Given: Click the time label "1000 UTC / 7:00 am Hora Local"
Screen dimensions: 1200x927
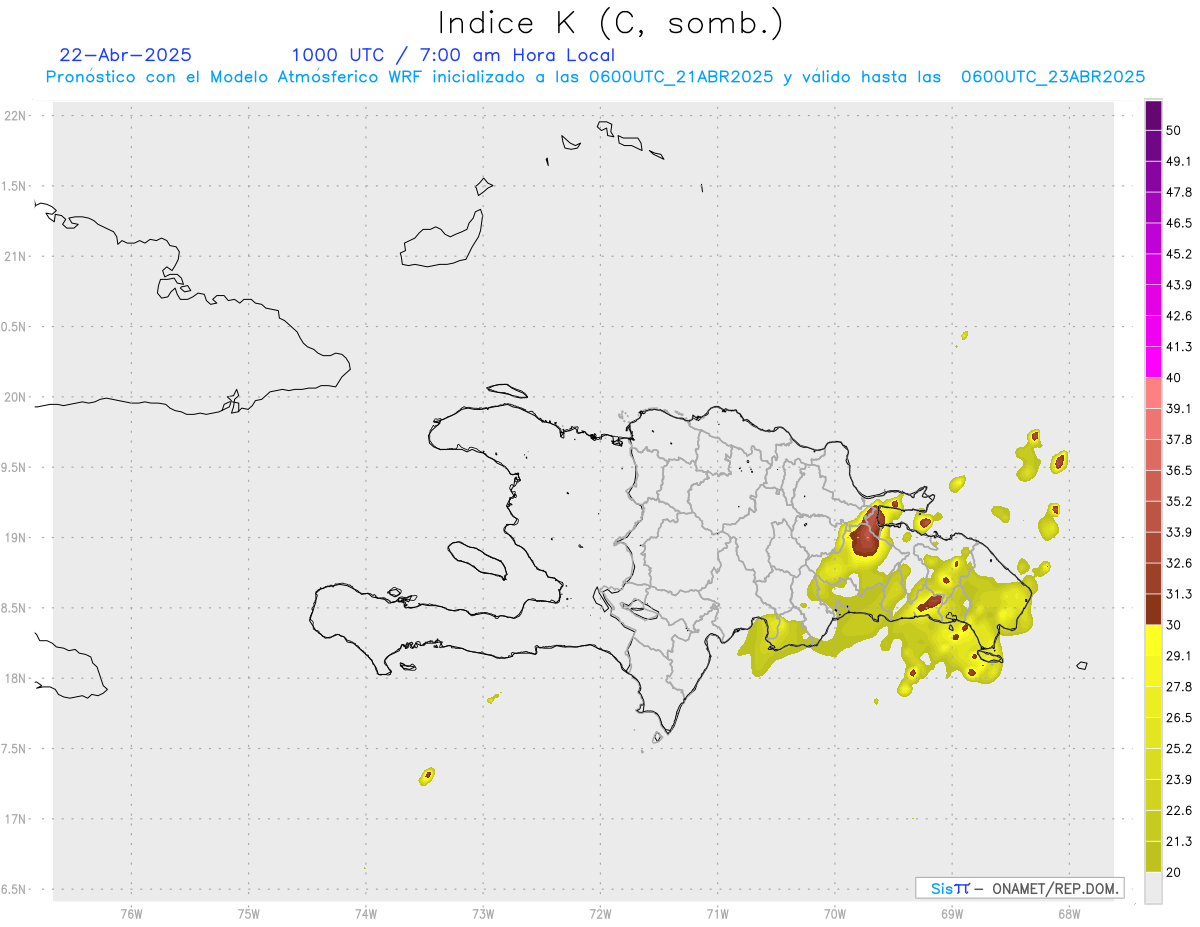Looking at the screenshot, I should pos(453,55).
